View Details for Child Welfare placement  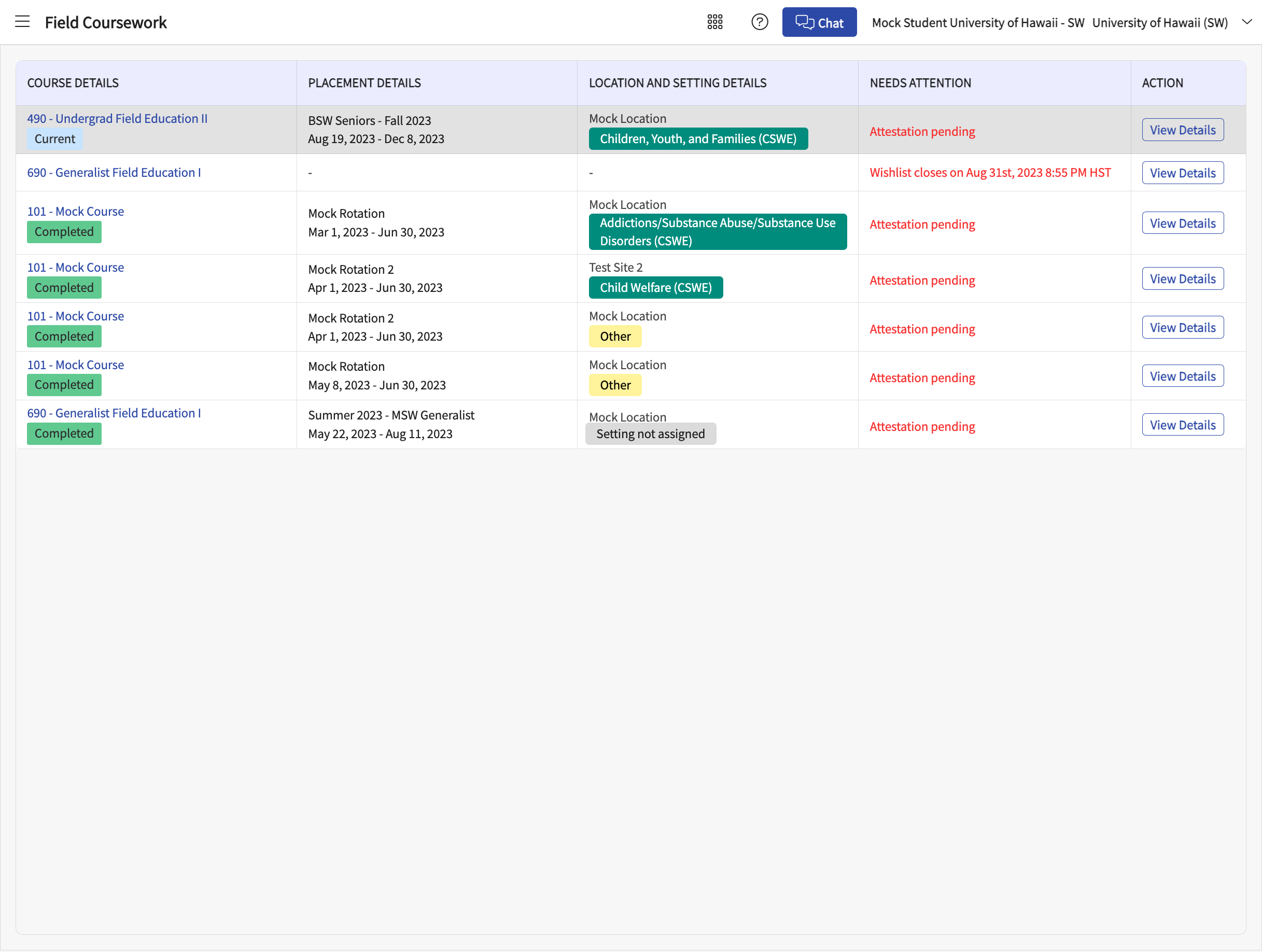coord(1183,279)
